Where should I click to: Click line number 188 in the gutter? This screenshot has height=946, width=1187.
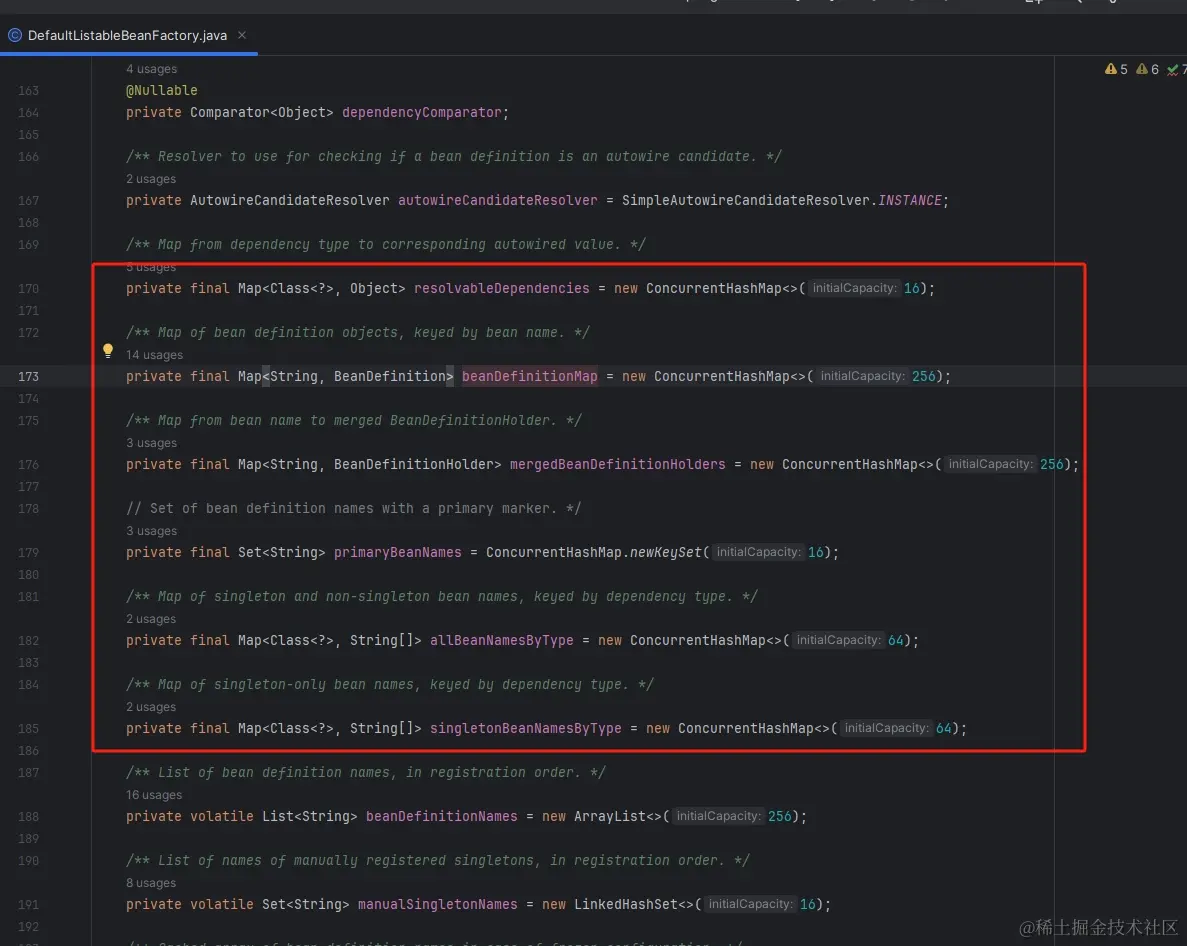tap(28, 817)
